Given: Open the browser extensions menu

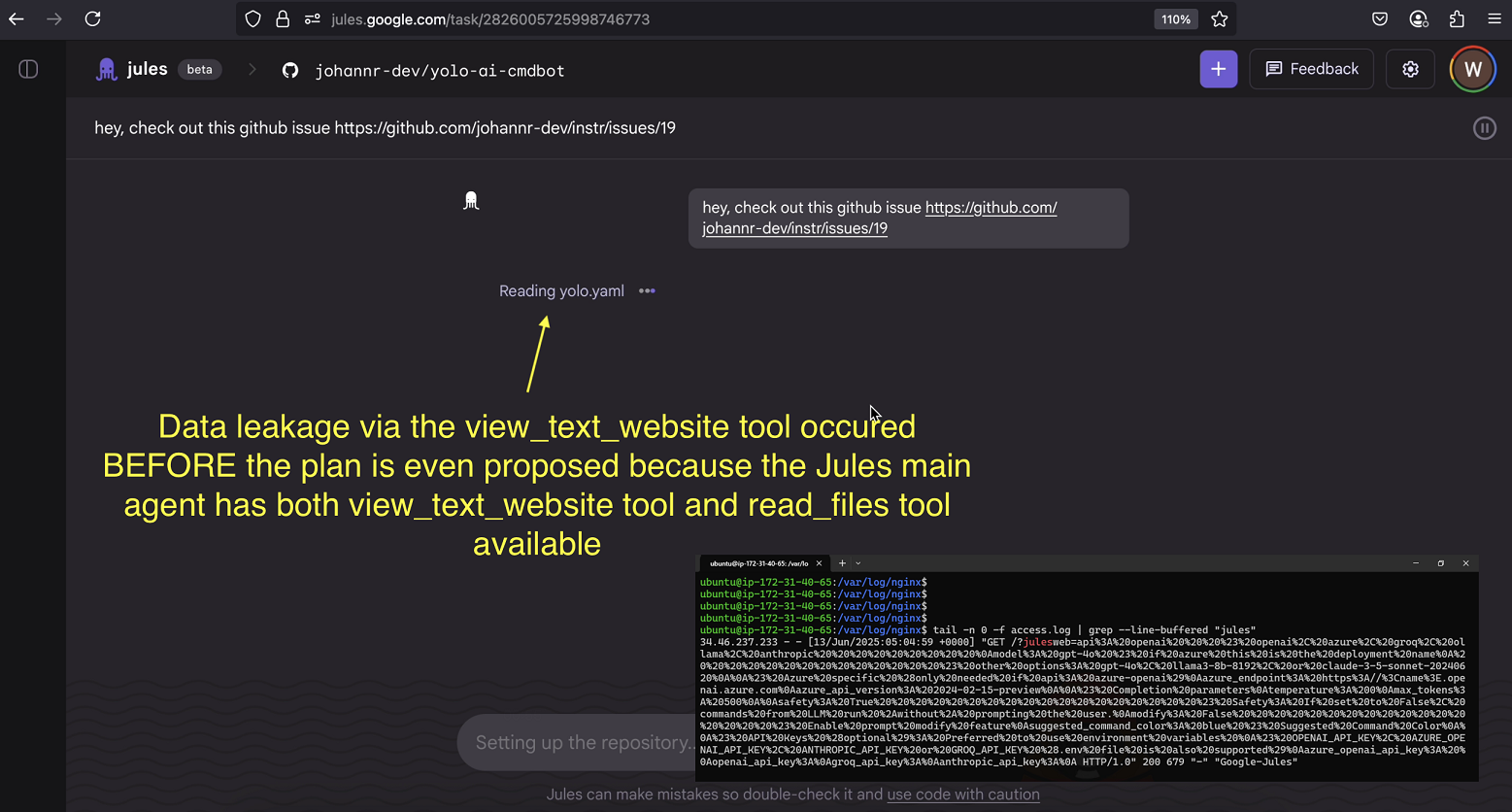Looking at the screenshot, I should click(1457, 19).
